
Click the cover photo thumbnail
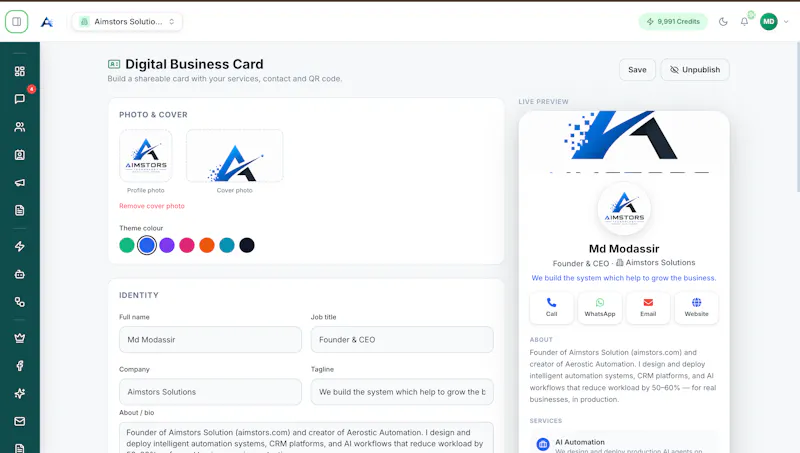tap(235, 156)
